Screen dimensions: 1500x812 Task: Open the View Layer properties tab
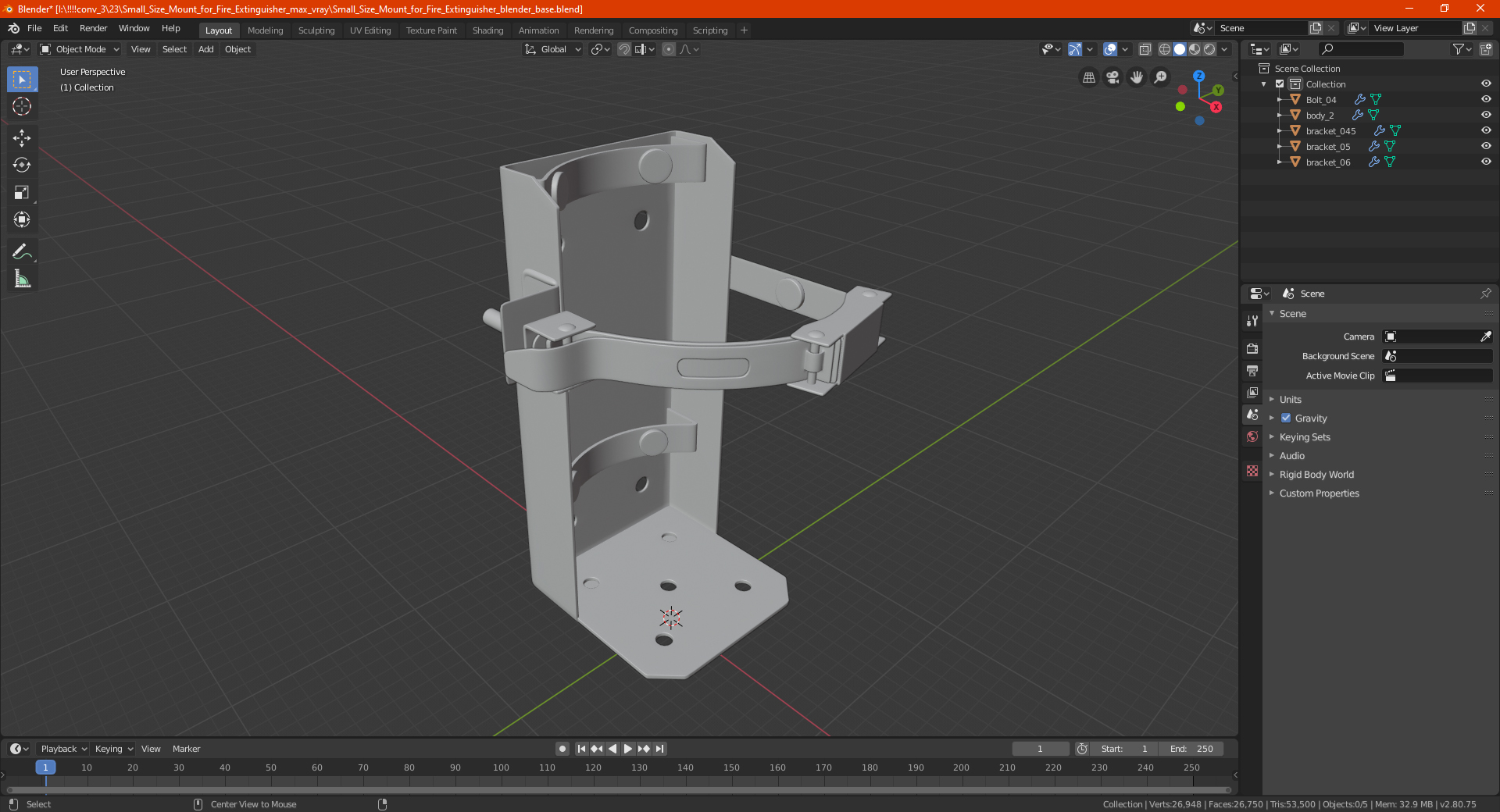[x=1252, y=392]
